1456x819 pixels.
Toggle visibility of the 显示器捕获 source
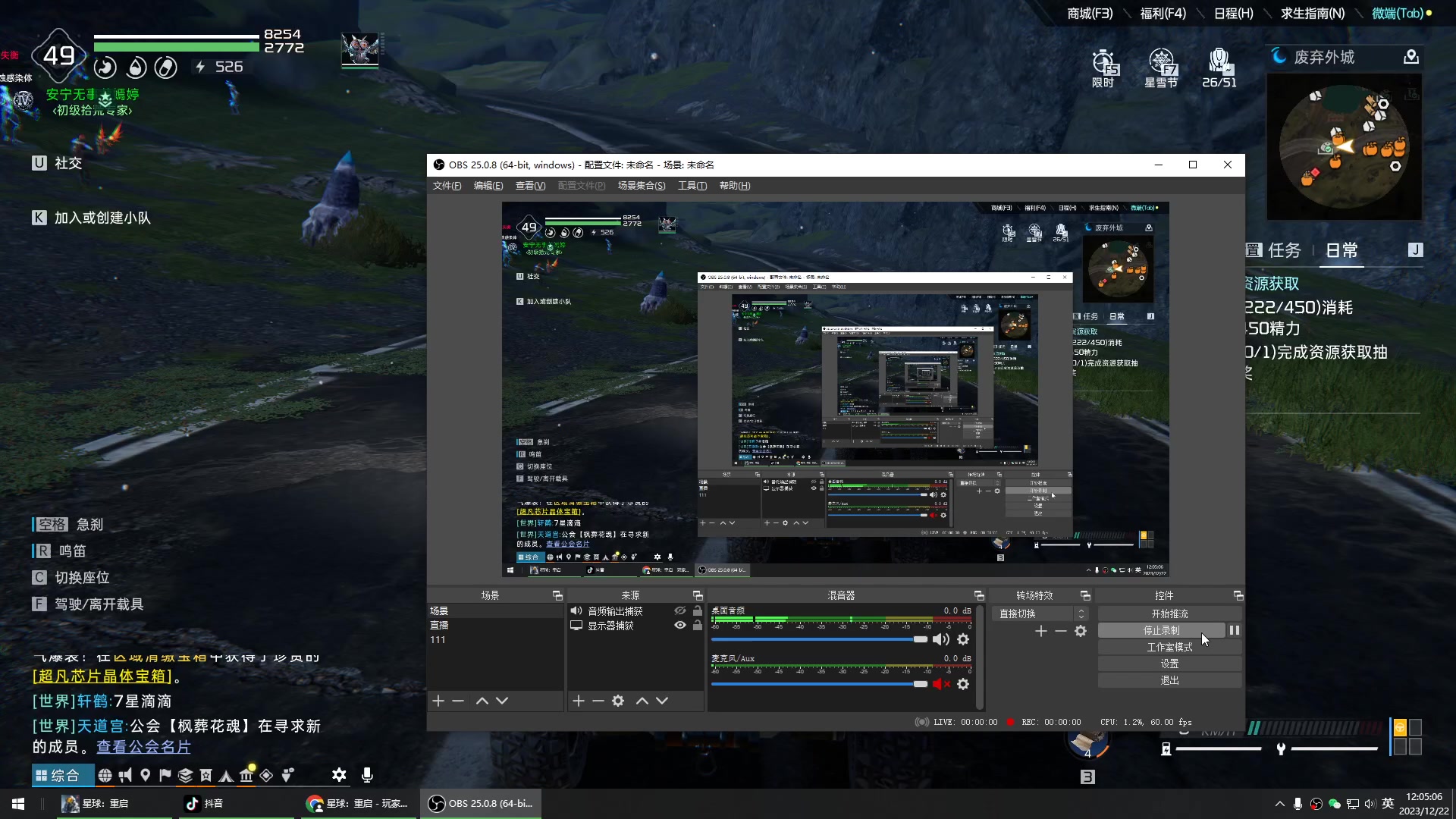click(x=680, y=625)
